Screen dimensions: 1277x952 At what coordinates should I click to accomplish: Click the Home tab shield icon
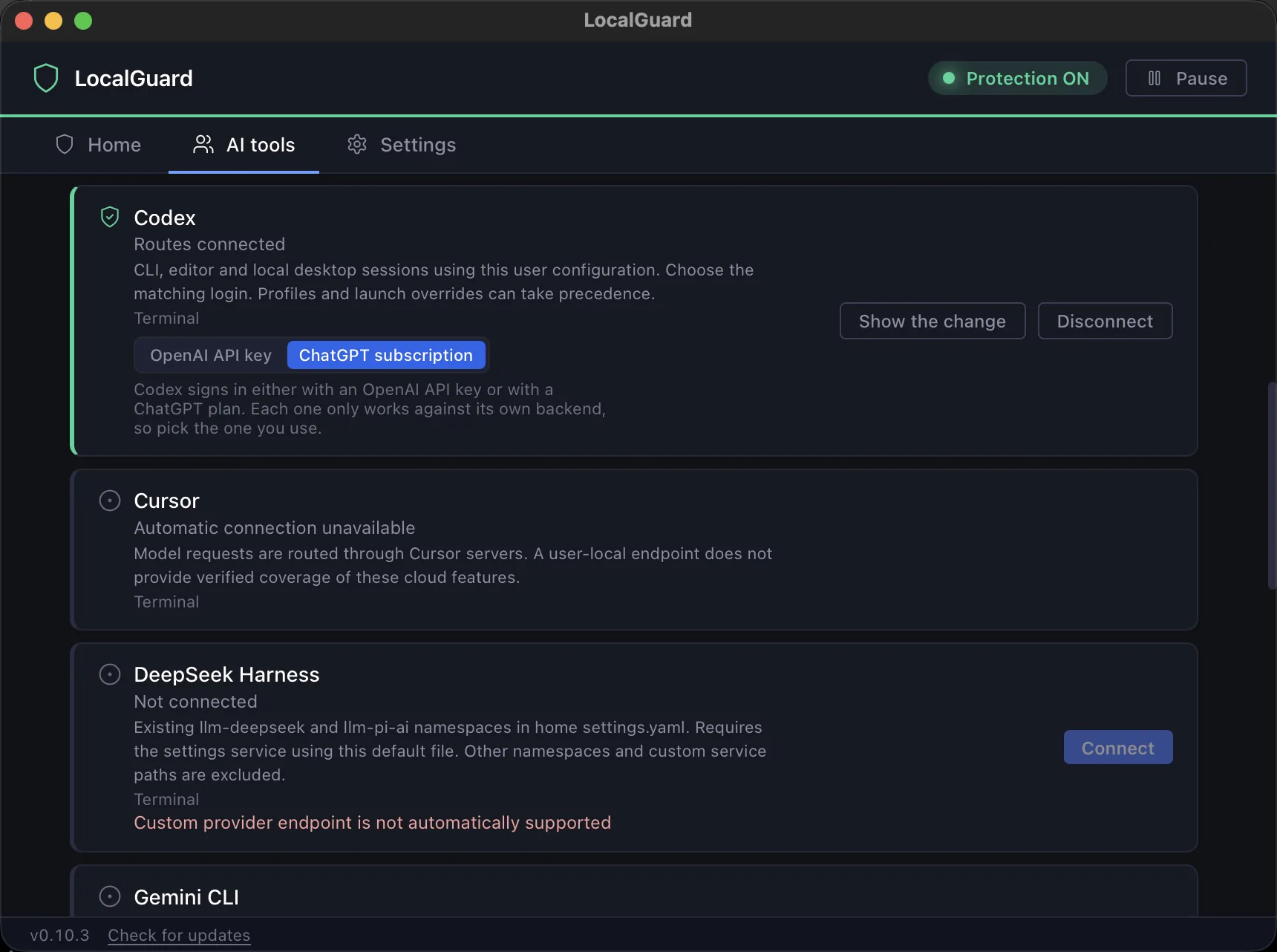pos(65,144)
